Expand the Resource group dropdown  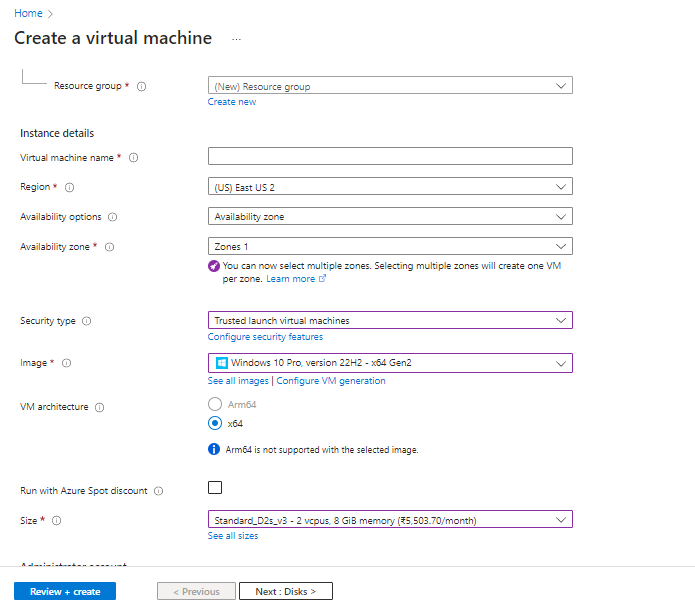(x=390, y=86)
